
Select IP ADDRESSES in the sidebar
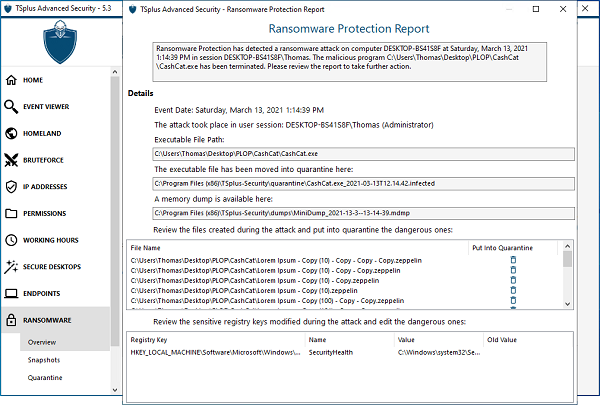point(45,187)
